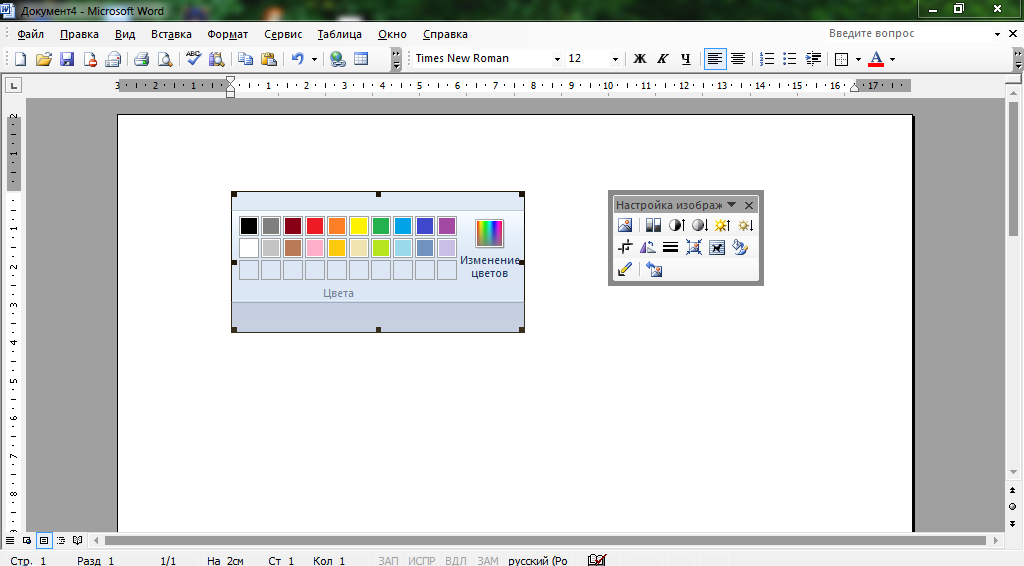The image size is (1024, 566).
Task: Open the Таблица menu
Action: pos(340,34)
